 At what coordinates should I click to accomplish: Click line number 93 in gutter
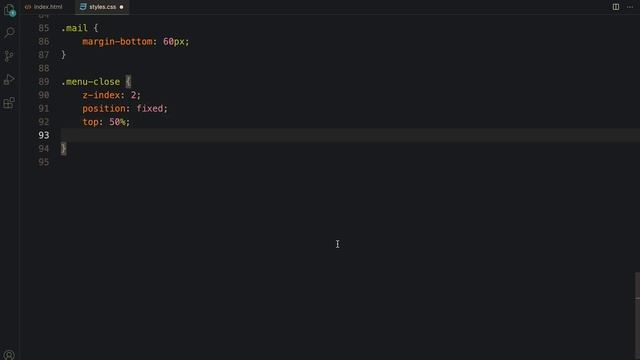[44, 135]
